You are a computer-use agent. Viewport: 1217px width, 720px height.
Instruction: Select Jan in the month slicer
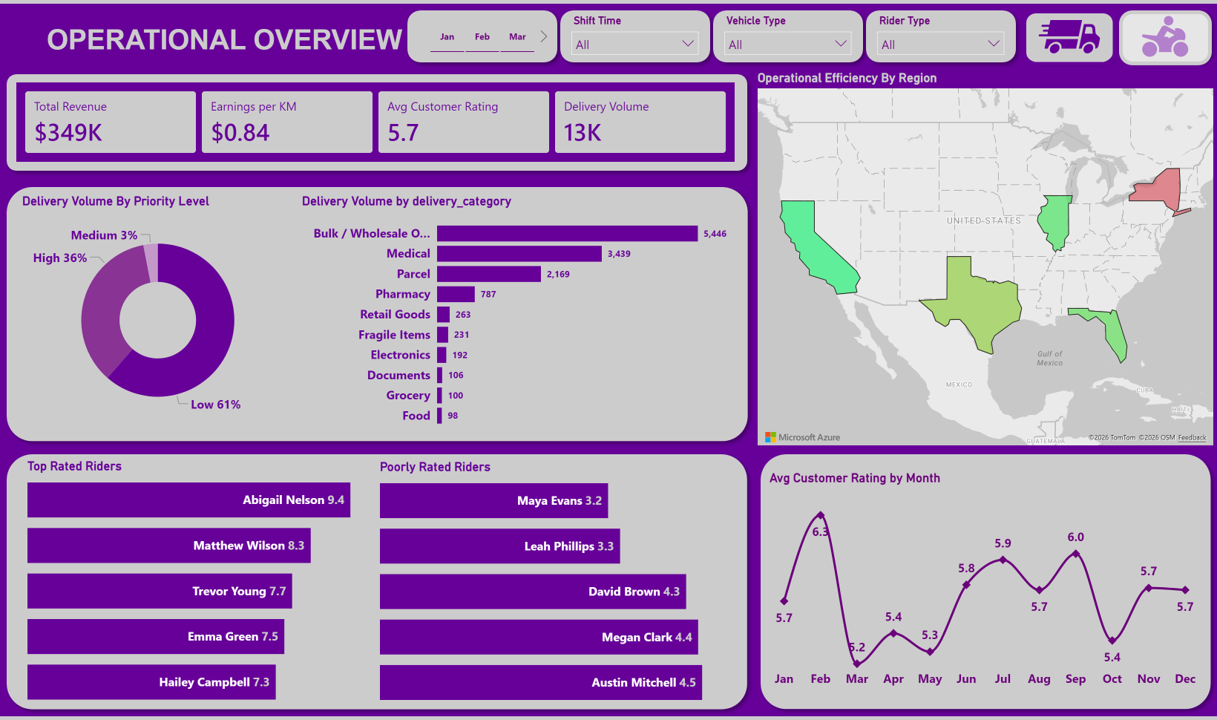[447, 37]
